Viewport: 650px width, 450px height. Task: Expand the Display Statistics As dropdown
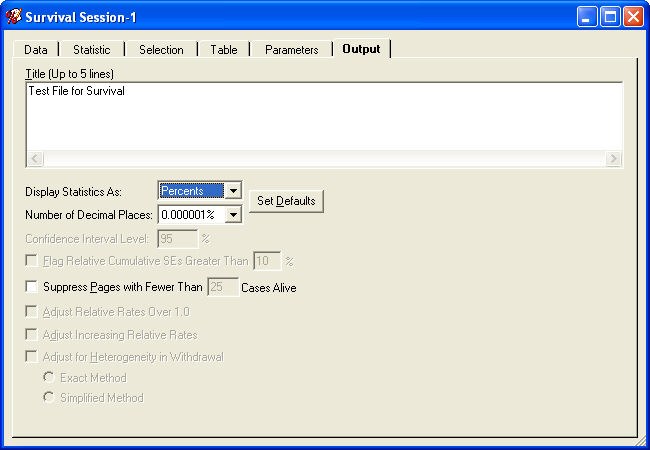pos(232,191)
